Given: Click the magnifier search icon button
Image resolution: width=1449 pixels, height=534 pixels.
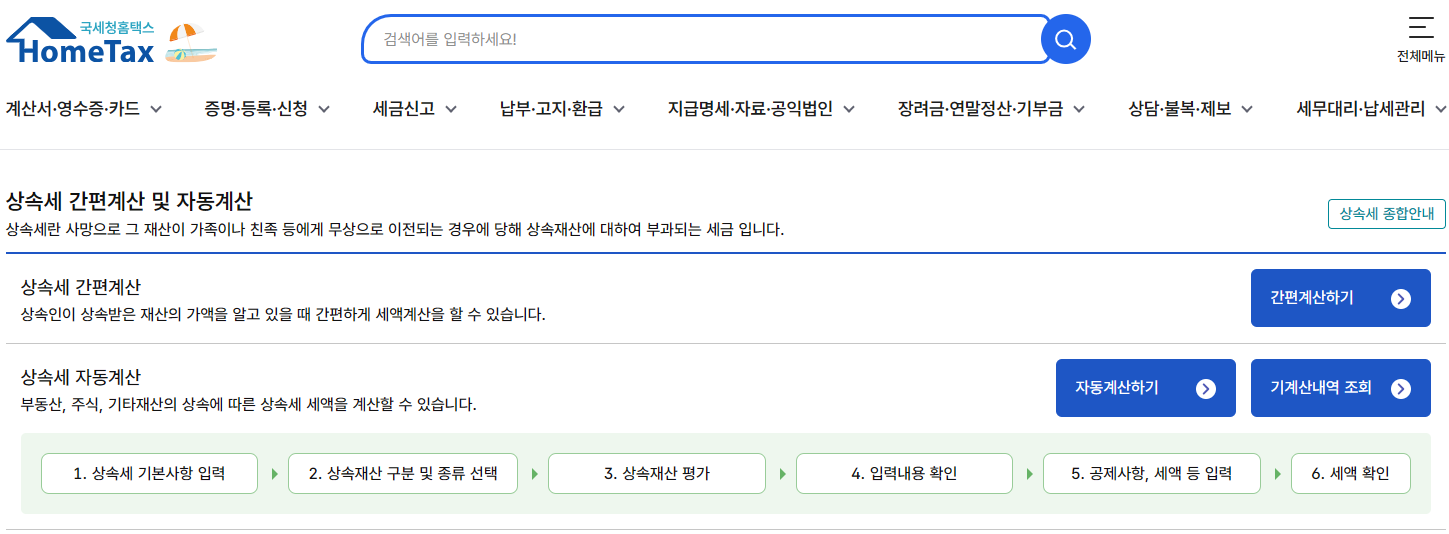Looking at the screenshot, I should click(1065, 40).
